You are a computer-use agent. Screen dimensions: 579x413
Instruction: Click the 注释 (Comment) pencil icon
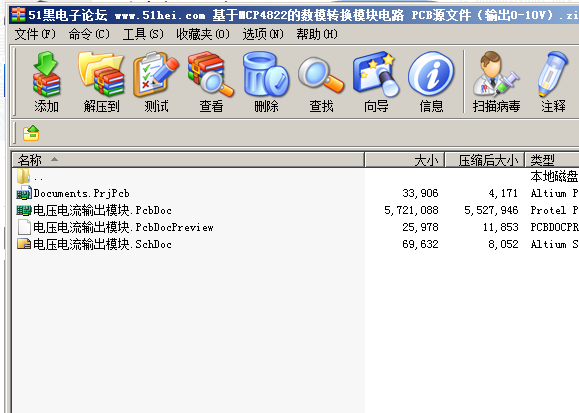[x=553, y=82]
